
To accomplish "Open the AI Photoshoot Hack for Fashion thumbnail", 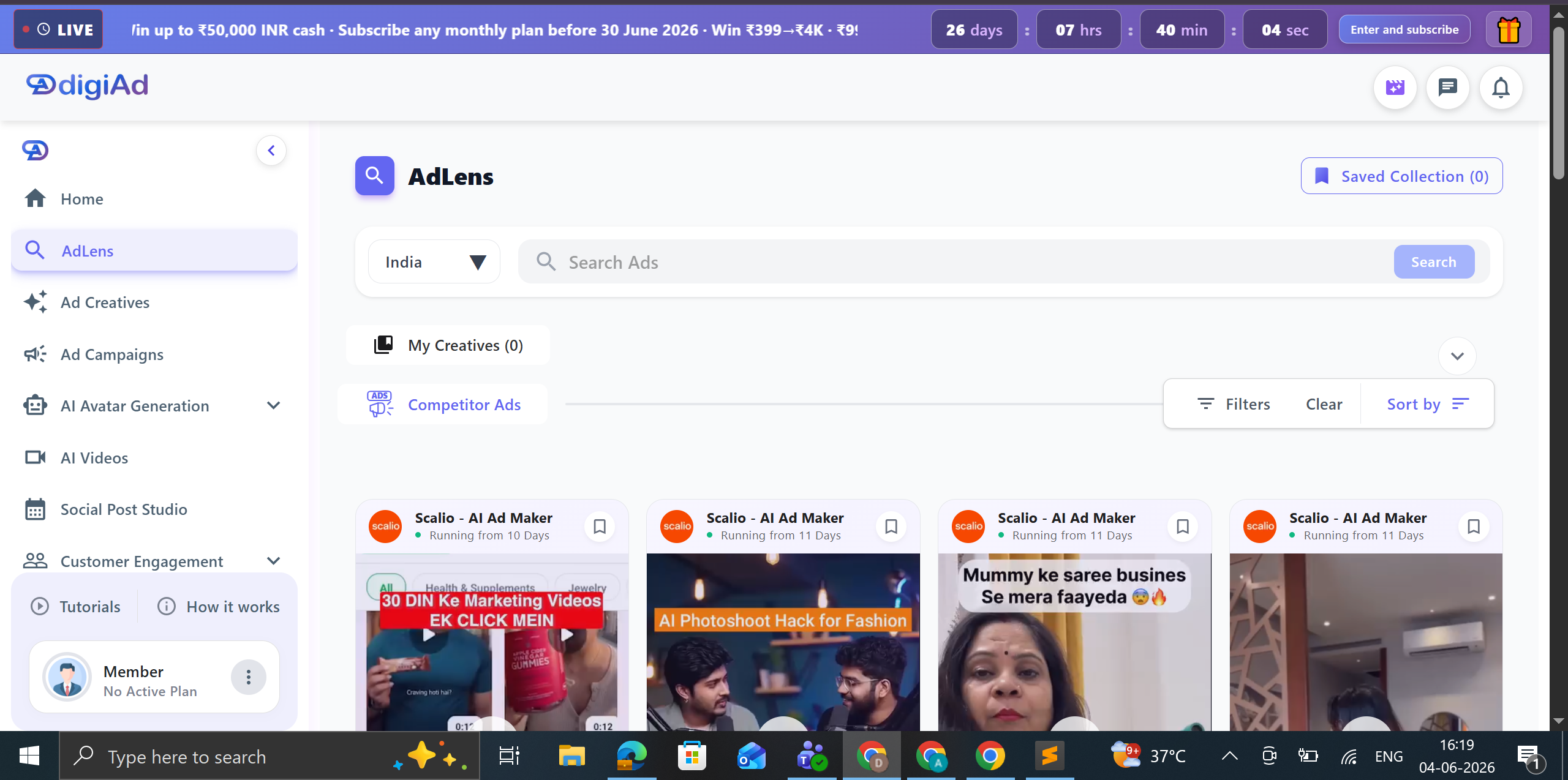I will [783, 642].
